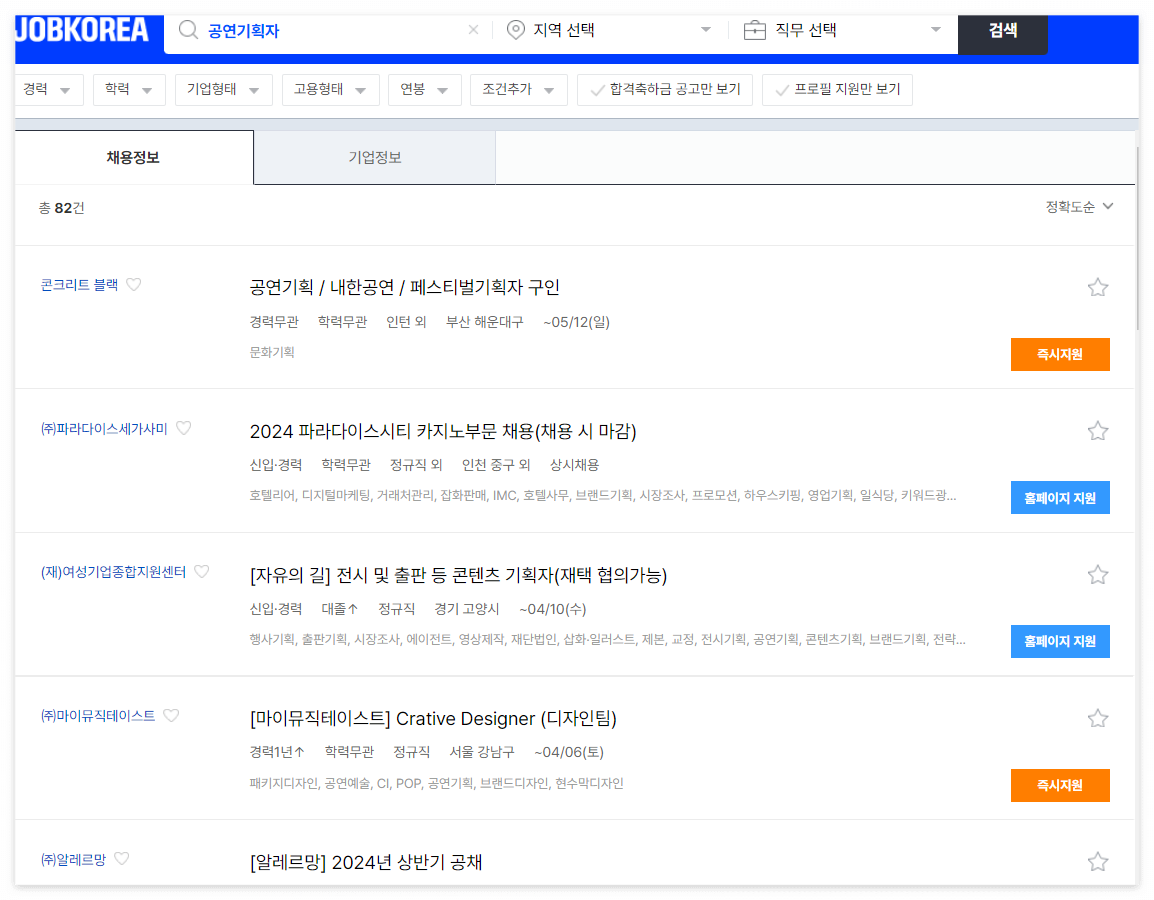The width and height of the screenshot is (1154, 900).
Task: Open the 경력 filter dropdown
Action: coord(49,89)
